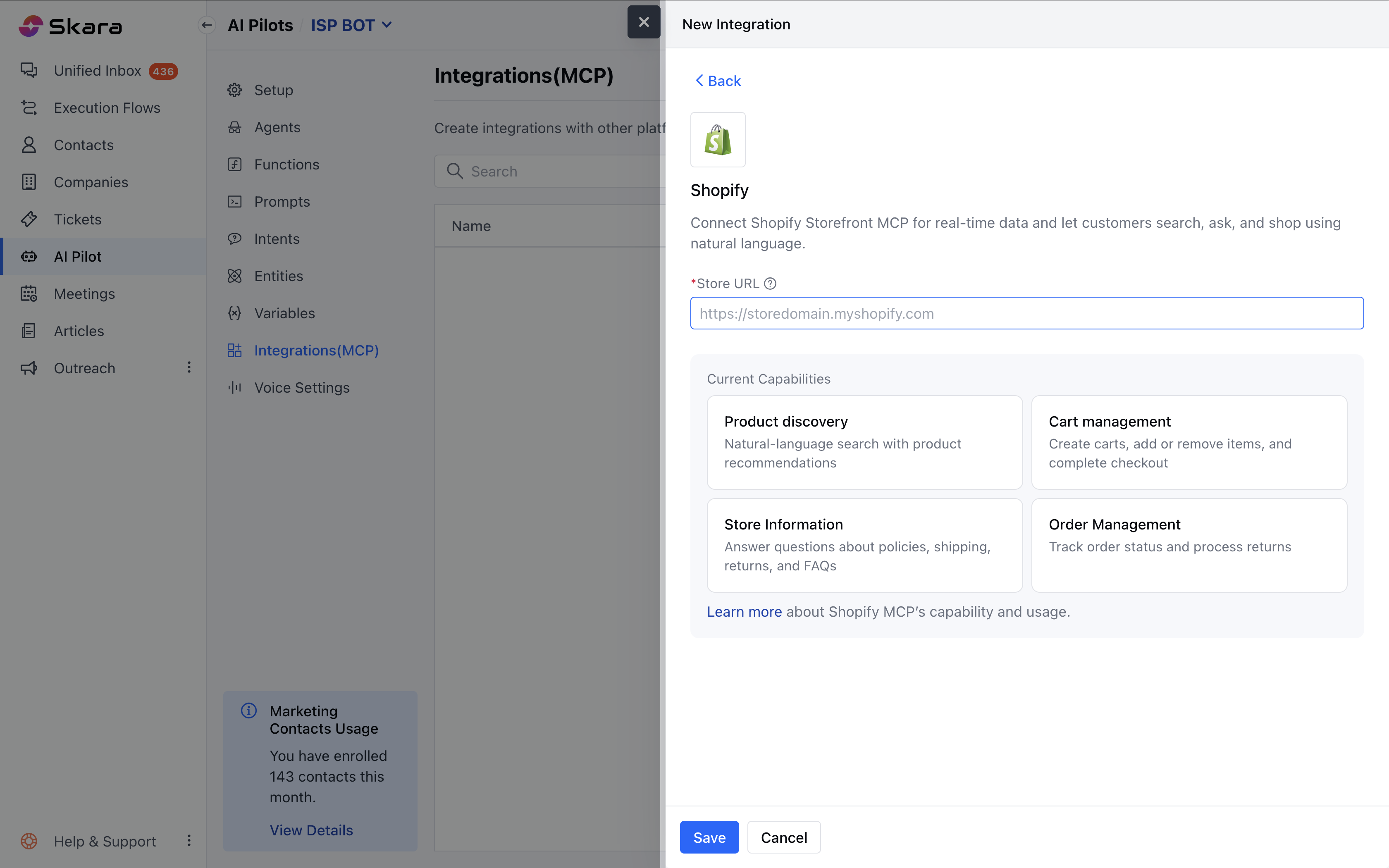Click the Learn more link
Image resolution: width=1389 pixels, height=868 pixels.
click(x=744, y=612)
